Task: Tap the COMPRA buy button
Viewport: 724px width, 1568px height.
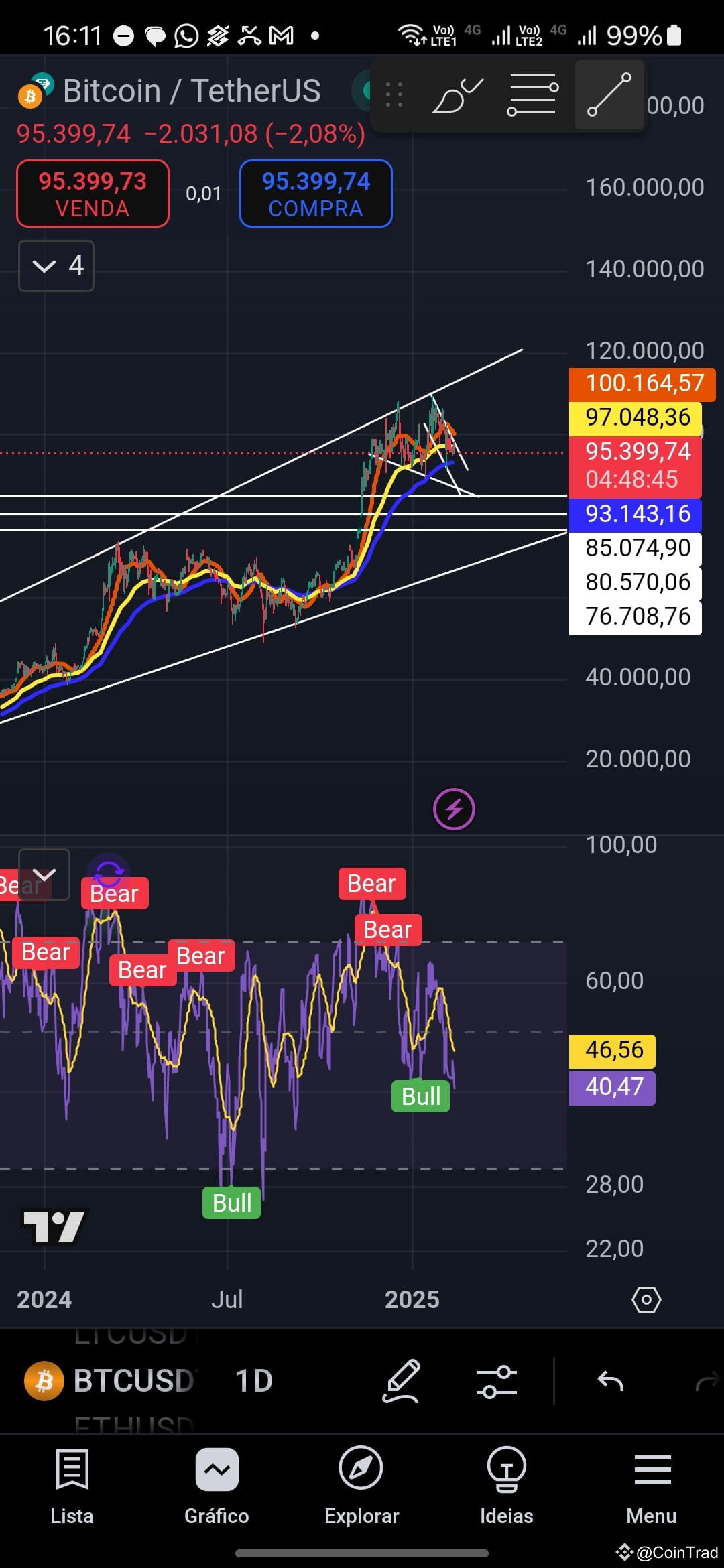Action: pos(316,194)
